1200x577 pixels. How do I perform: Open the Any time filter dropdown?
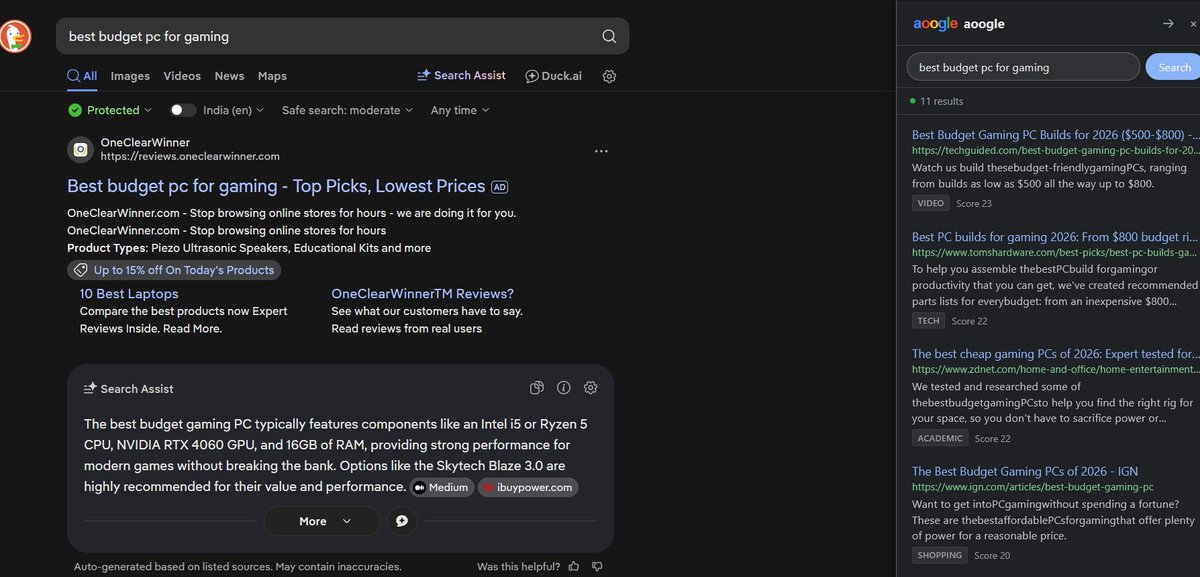[460, 110]
